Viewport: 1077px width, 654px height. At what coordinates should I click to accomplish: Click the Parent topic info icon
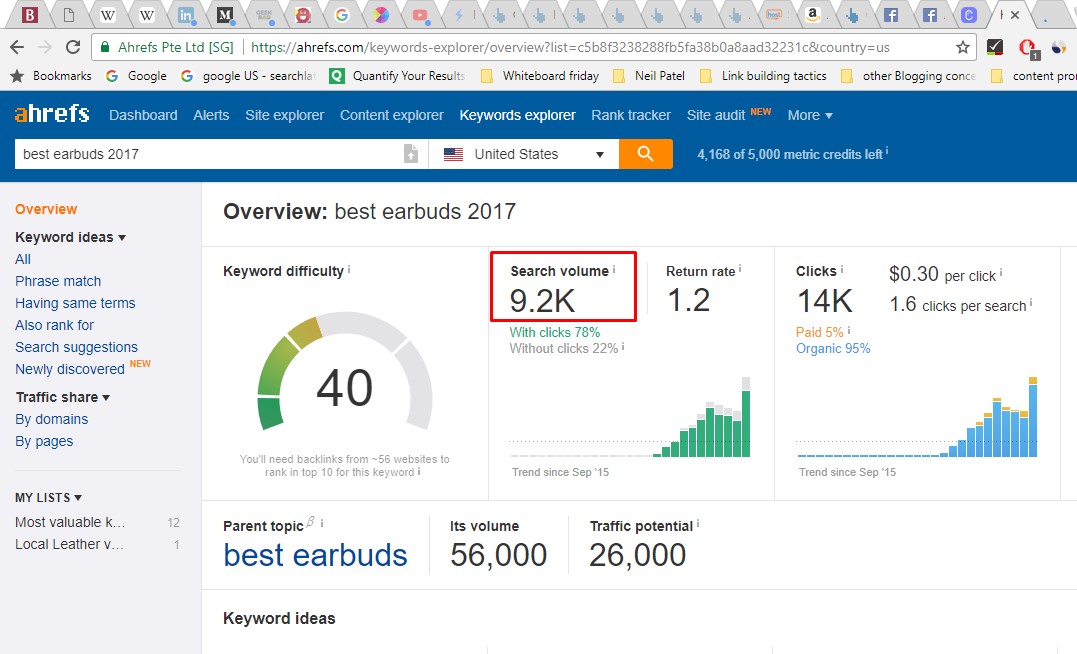(x=321, y=523)
